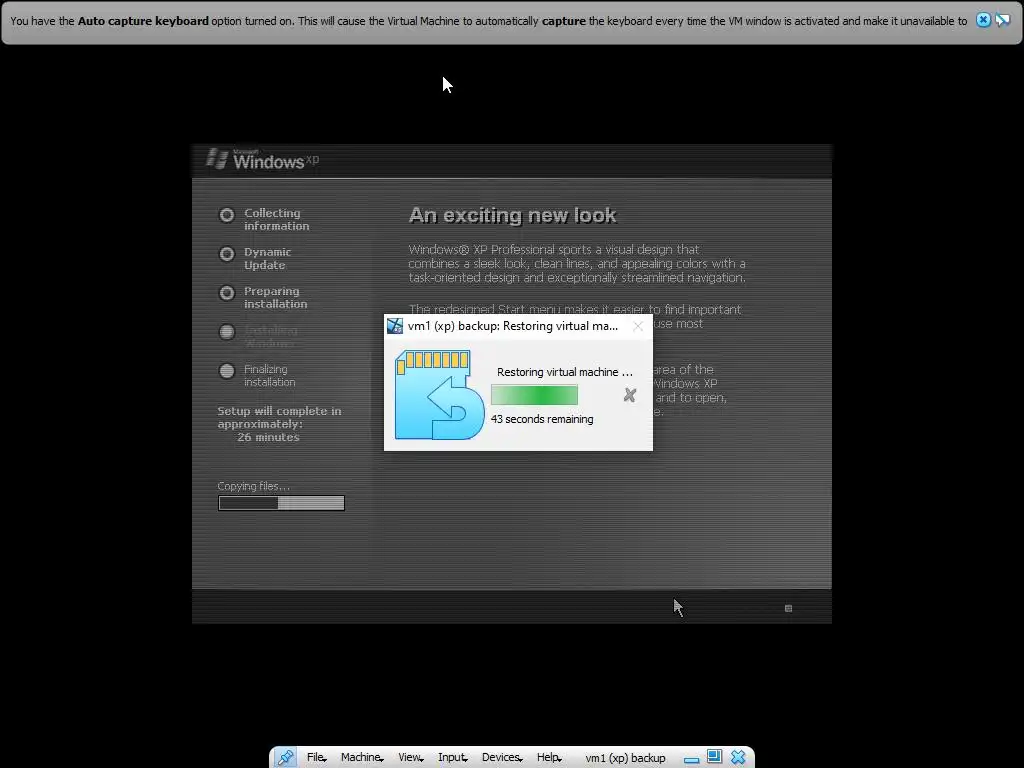The height and width of the screenshot is (768, 1024).
Task: Click the close VM icon on mini toolbar
Action: coord(738,757)
